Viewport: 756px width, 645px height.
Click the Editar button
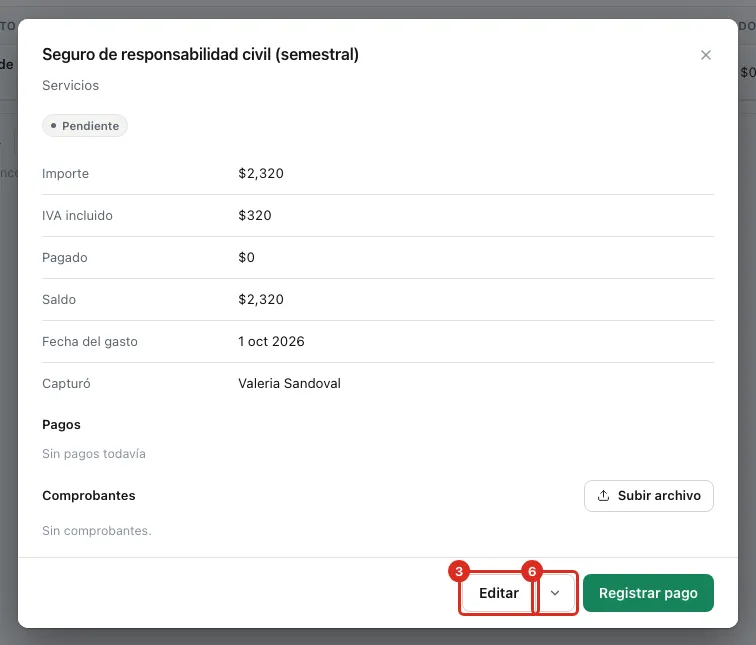point(499,592)
